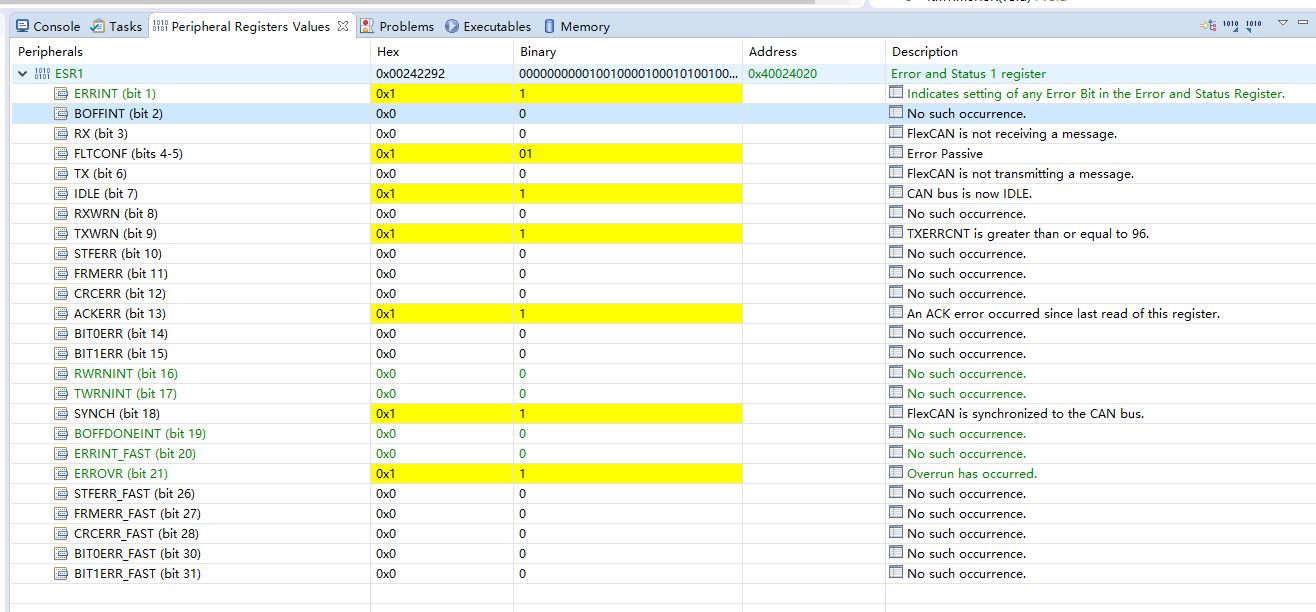Click the Description column header
Viewport: 1316px width, 612px height.
[922, 51]
